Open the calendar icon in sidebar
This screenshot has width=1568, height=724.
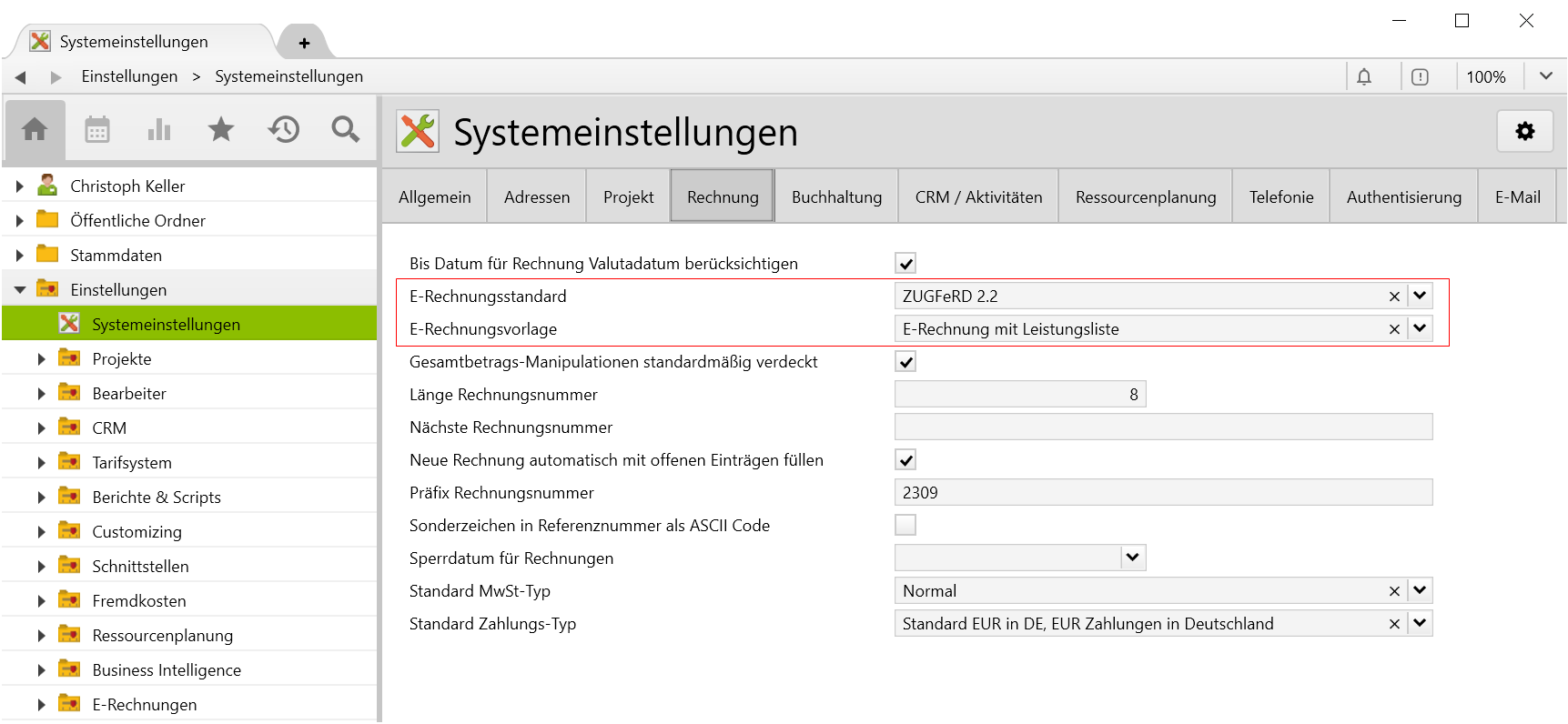point(97,130)
